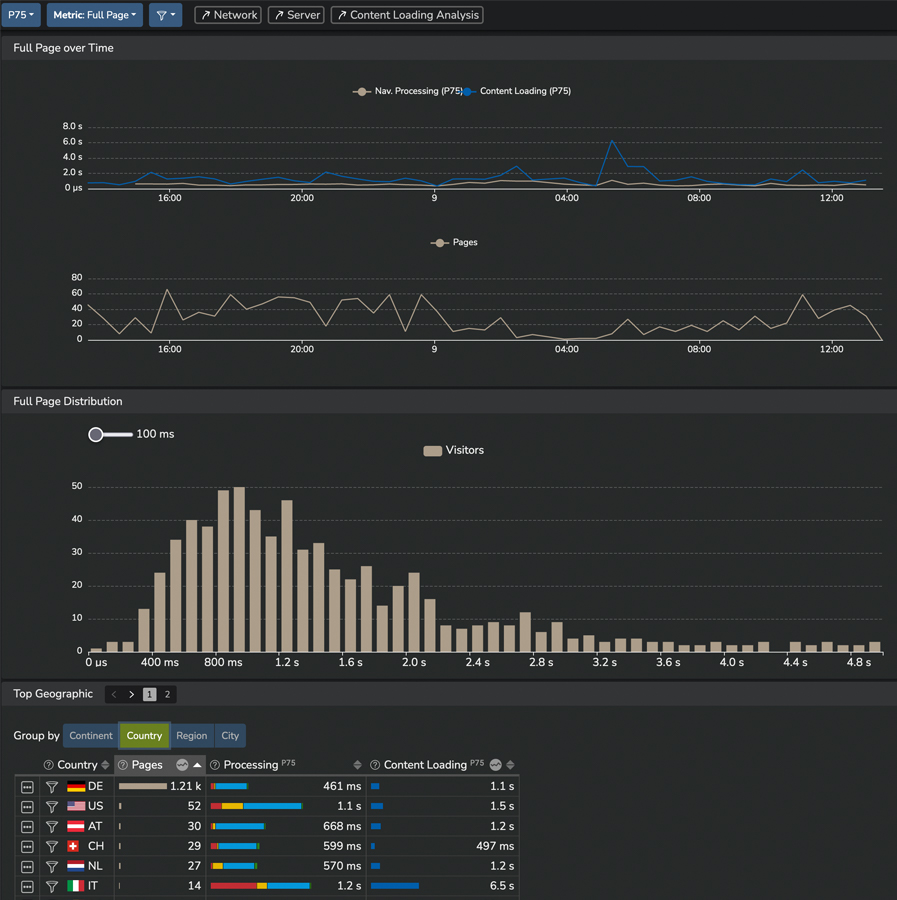The width and height of the screenshot is (897, 900).
Task: Select page 2 of Top Geographic
Action: point(167,695)
